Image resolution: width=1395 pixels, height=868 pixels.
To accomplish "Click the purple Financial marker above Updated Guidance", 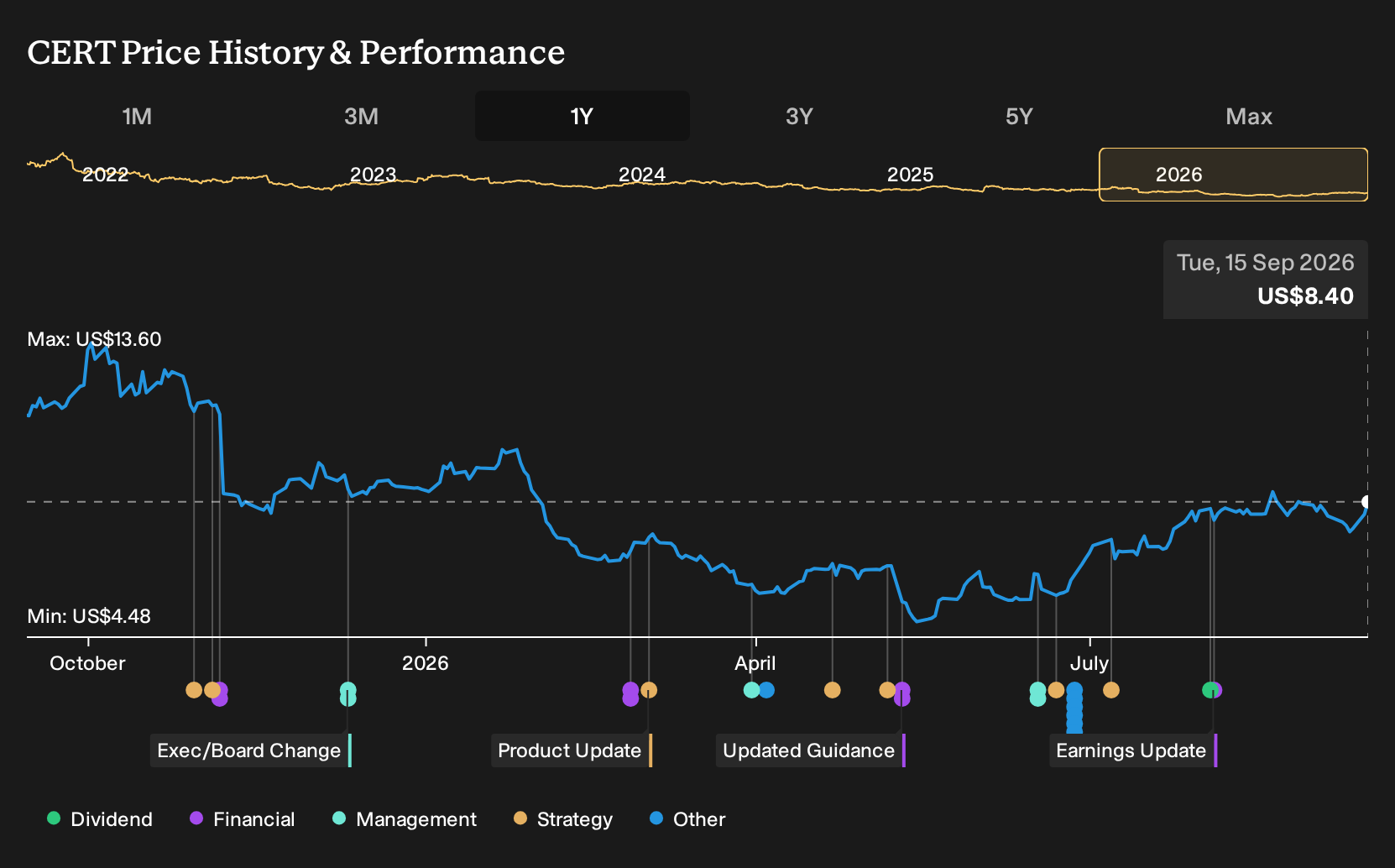I will [x=902, y=694].
